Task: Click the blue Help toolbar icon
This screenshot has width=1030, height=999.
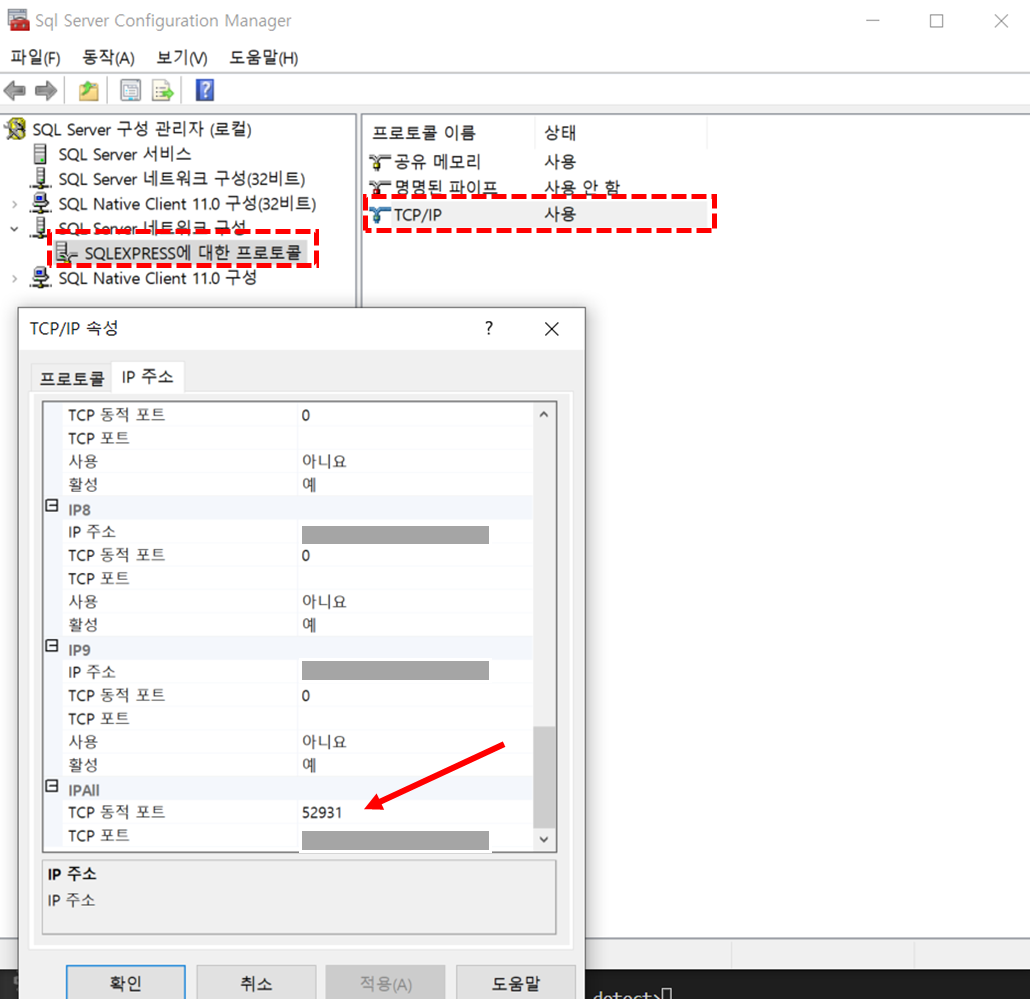Action: (205, 90)
